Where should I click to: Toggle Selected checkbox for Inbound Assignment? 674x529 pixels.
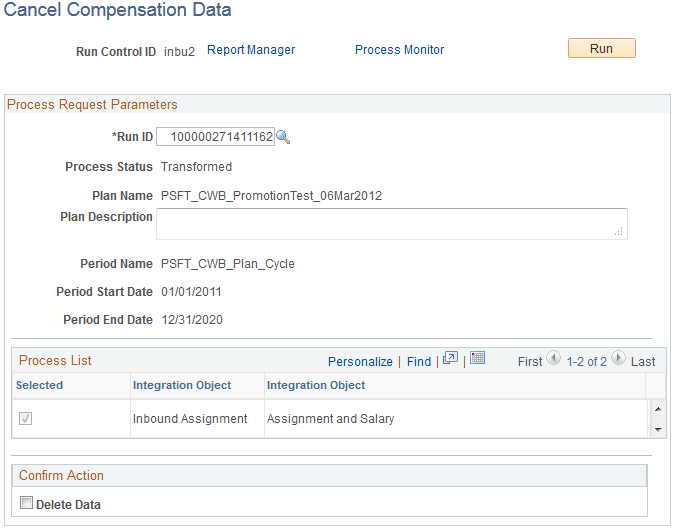tap(25, 418)
